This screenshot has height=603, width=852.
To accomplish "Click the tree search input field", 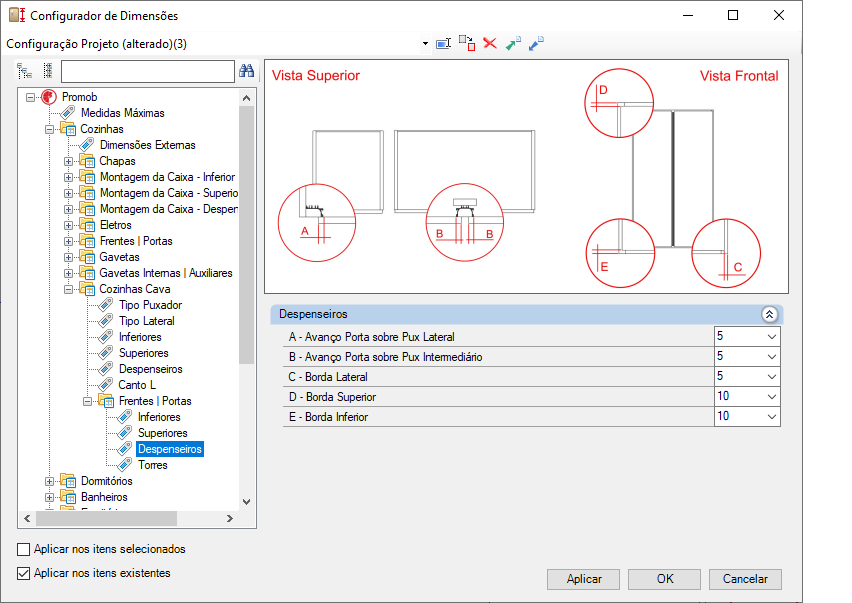I will pyautogui.click(x=148, y=71).
